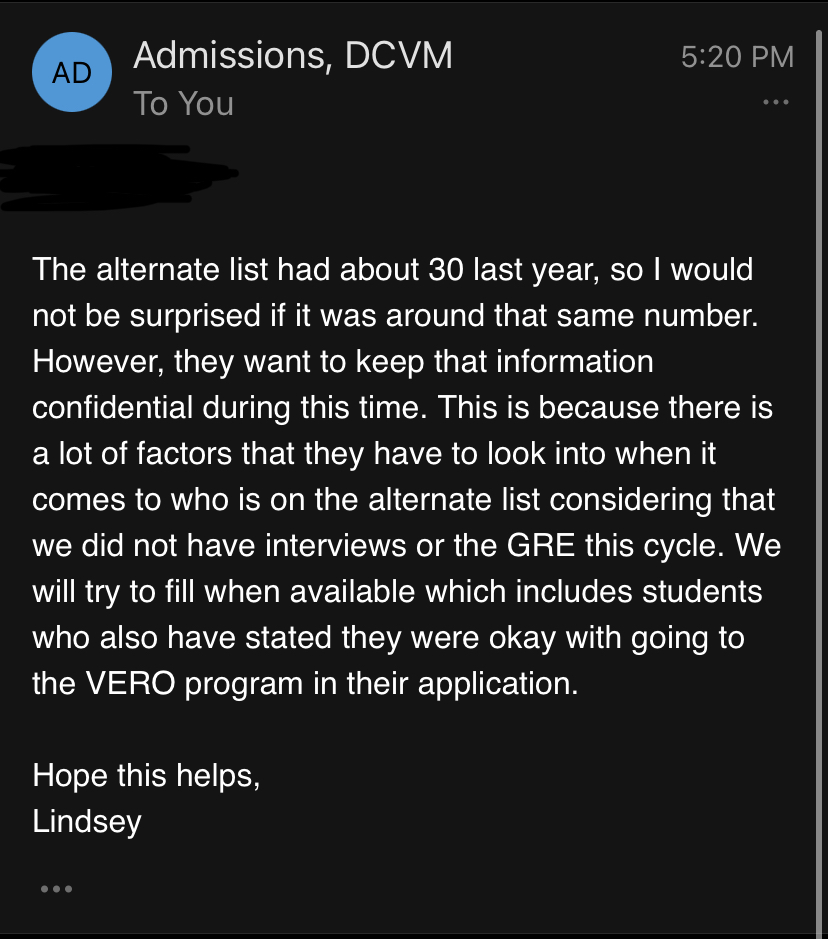
Task: Click the word confidential in the email
Action: tap(112, 408)
